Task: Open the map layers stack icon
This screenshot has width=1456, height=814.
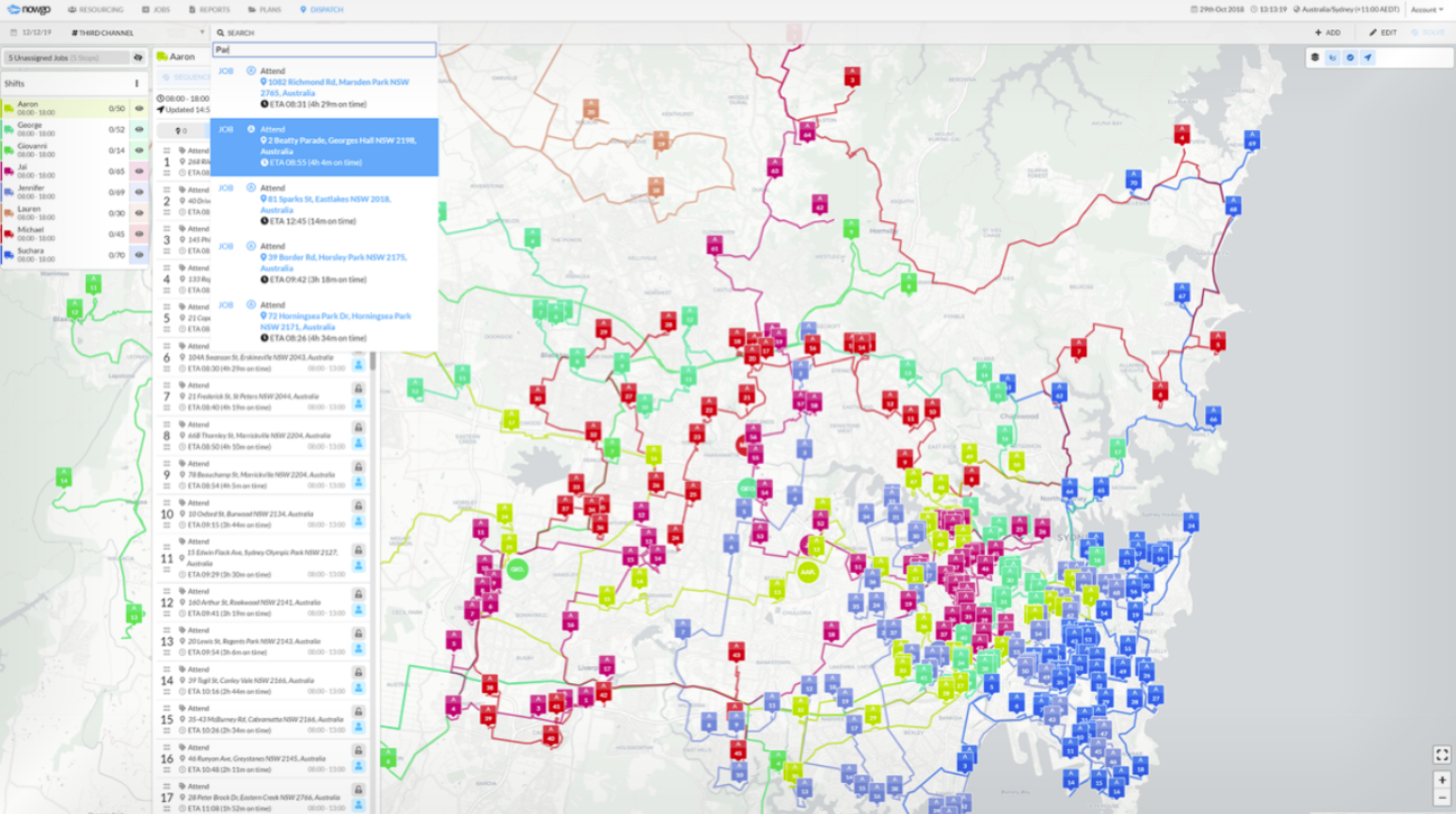Action: 1315,57
